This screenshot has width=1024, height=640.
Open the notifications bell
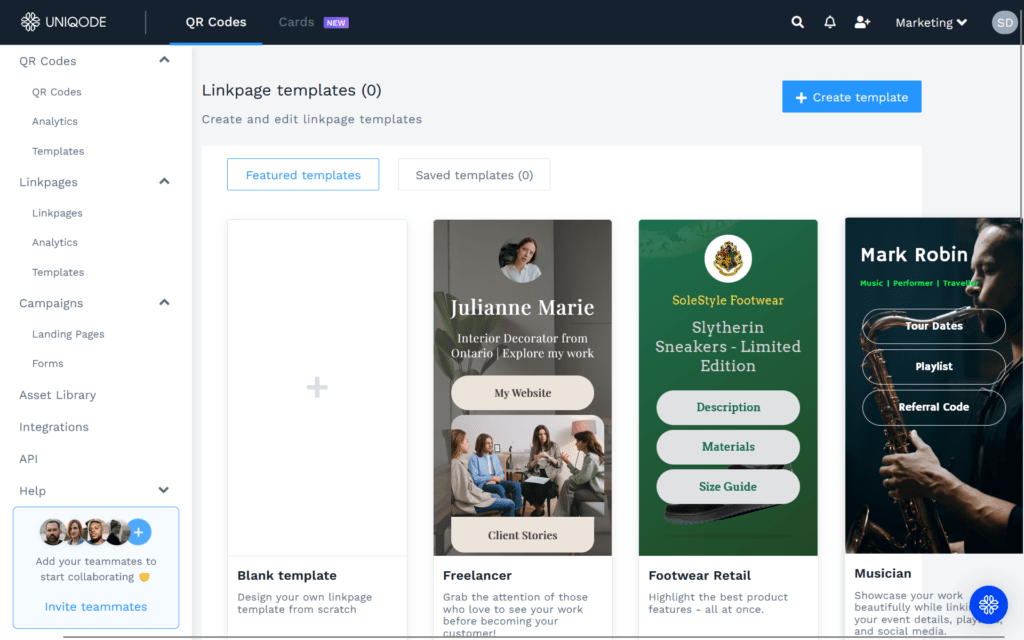point(829,21)
